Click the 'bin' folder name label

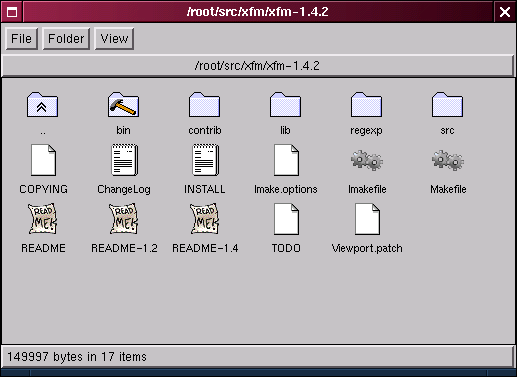[123, 130]
